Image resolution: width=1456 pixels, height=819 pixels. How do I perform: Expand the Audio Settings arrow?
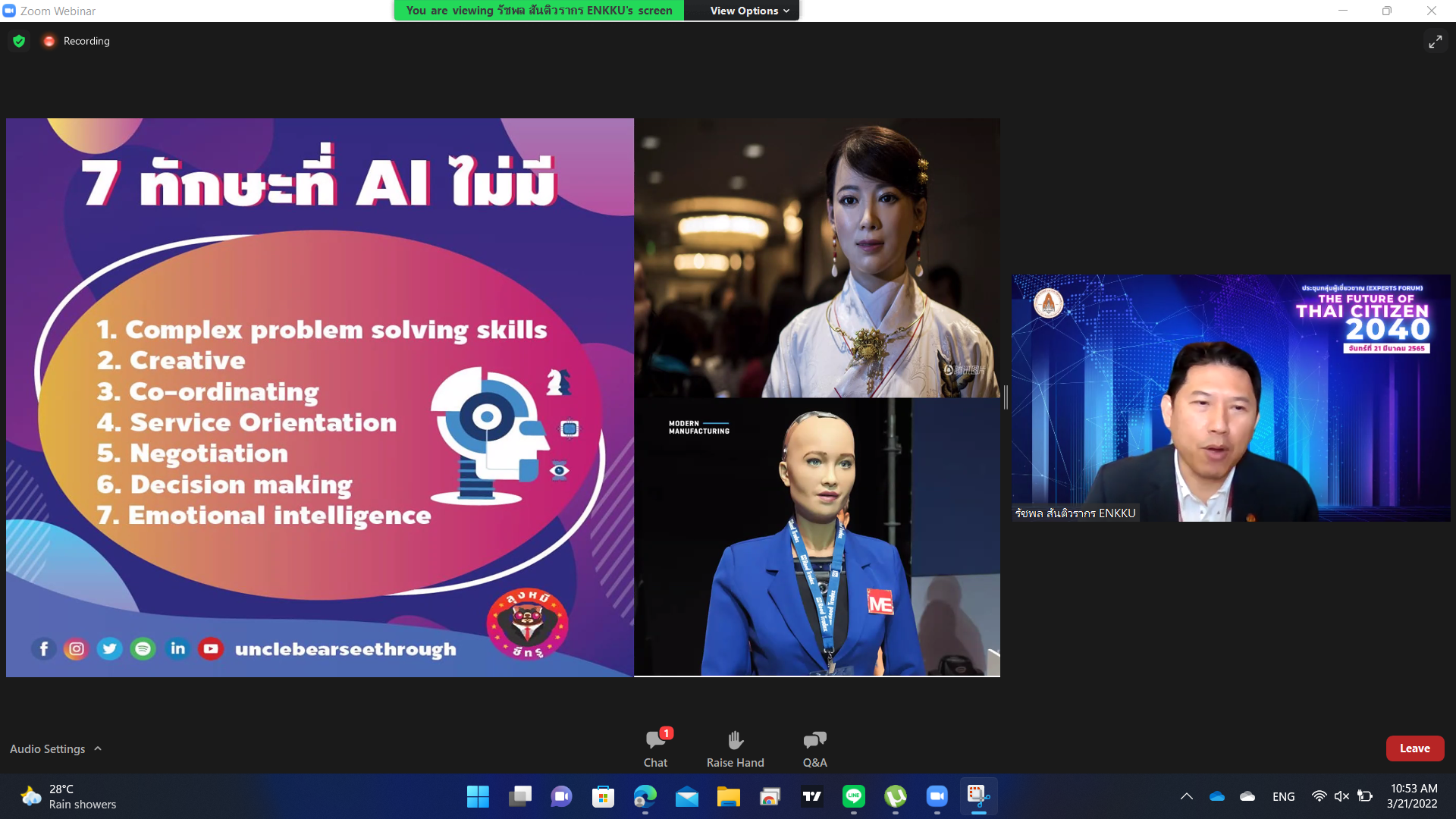pos(98,748)
